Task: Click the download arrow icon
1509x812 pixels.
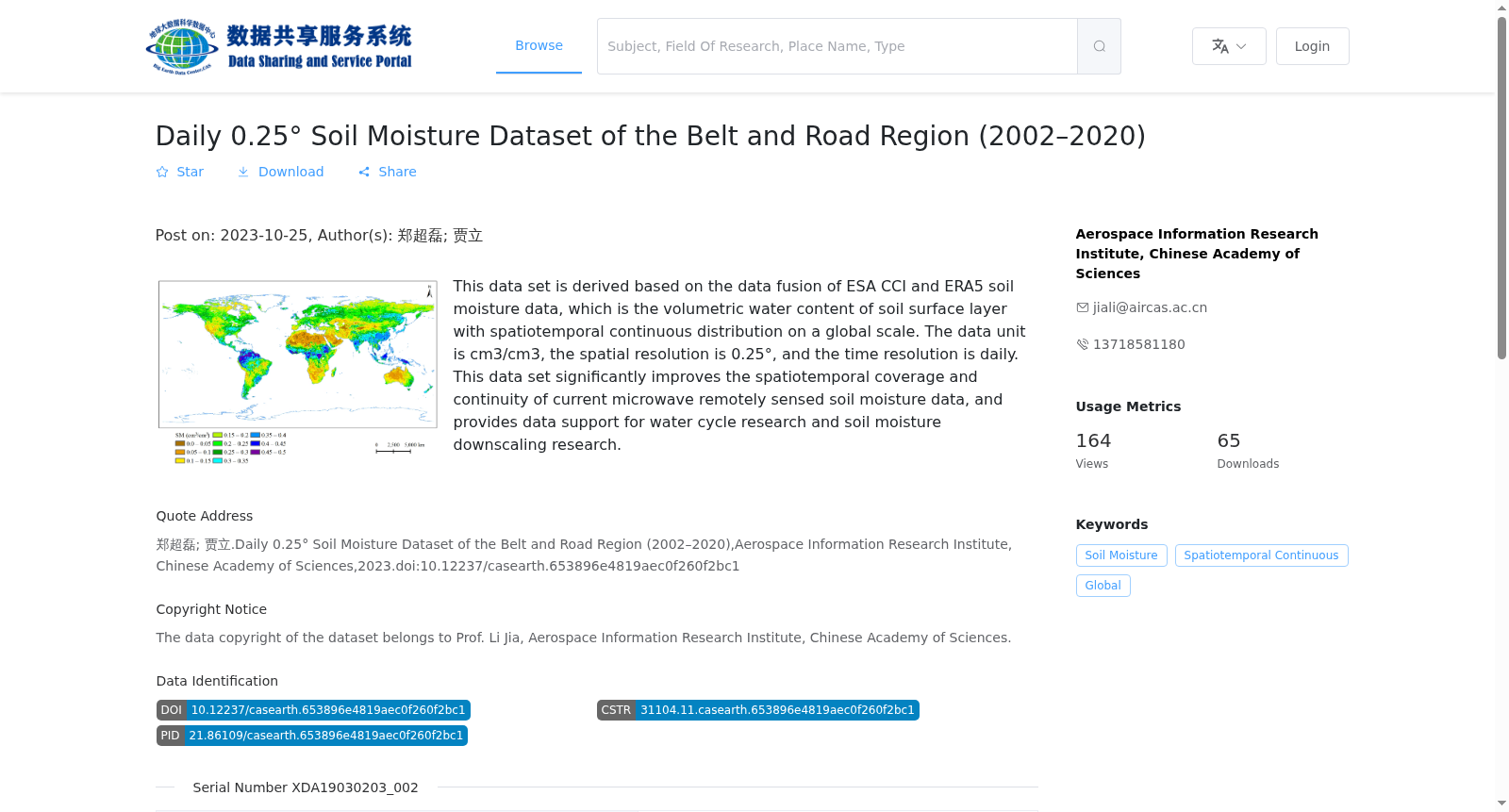Action: (x=243, y=172)
